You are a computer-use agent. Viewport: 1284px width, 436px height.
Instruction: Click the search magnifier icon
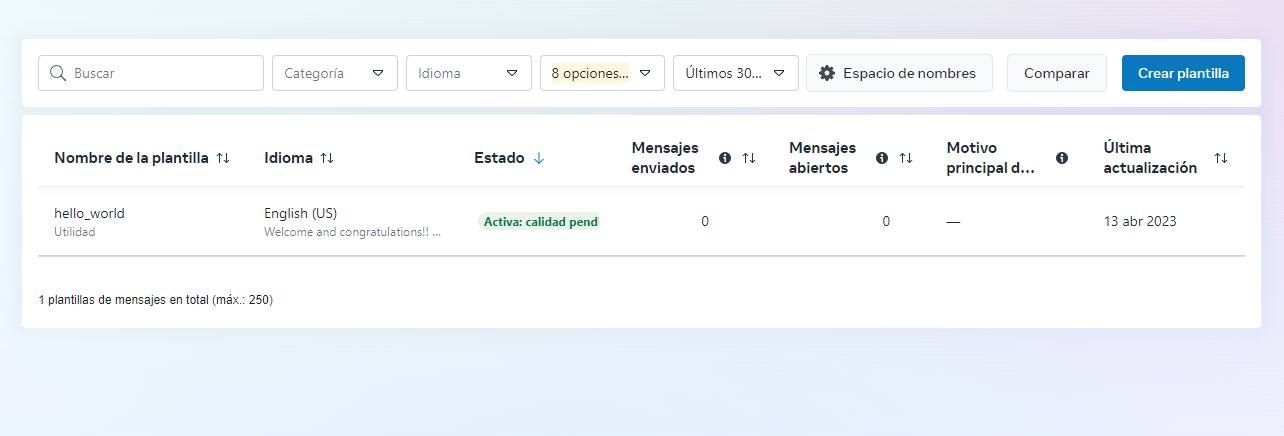click(x=58, y=73)
